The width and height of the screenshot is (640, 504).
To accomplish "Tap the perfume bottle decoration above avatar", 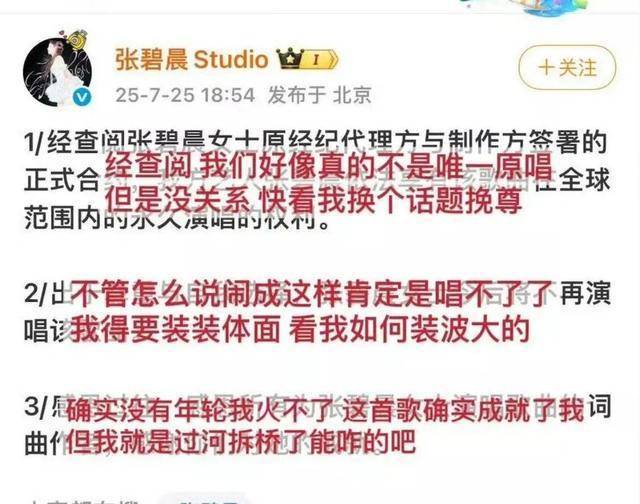I will [x=76, y=40].
